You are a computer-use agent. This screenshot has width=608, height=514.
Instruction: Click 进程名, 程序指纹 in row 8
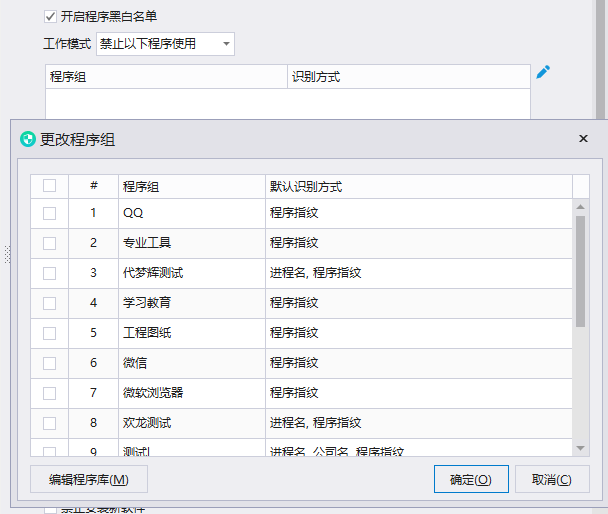tap(315, 423)
